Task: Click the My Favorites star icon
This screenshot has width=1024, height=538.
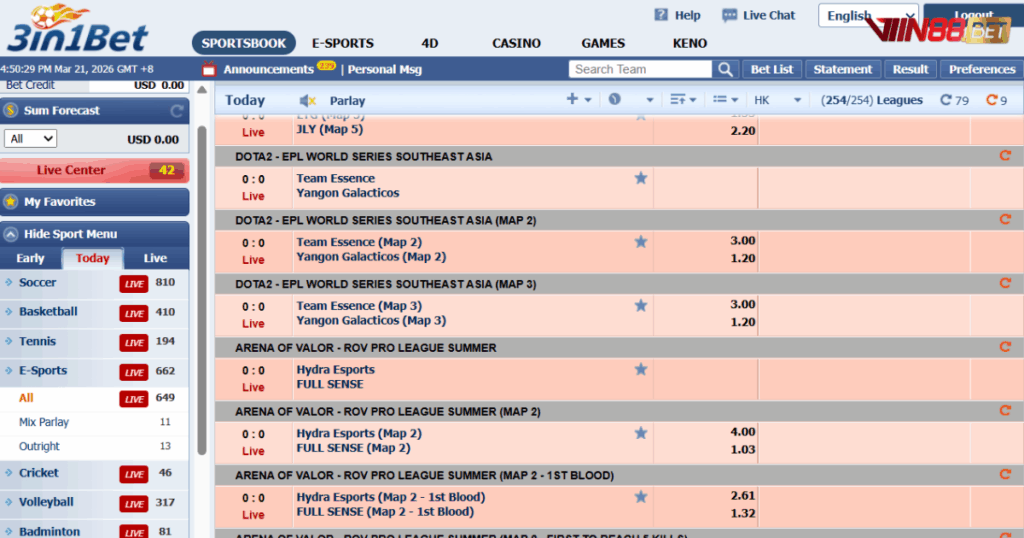Action: click(x=10, y=202)
